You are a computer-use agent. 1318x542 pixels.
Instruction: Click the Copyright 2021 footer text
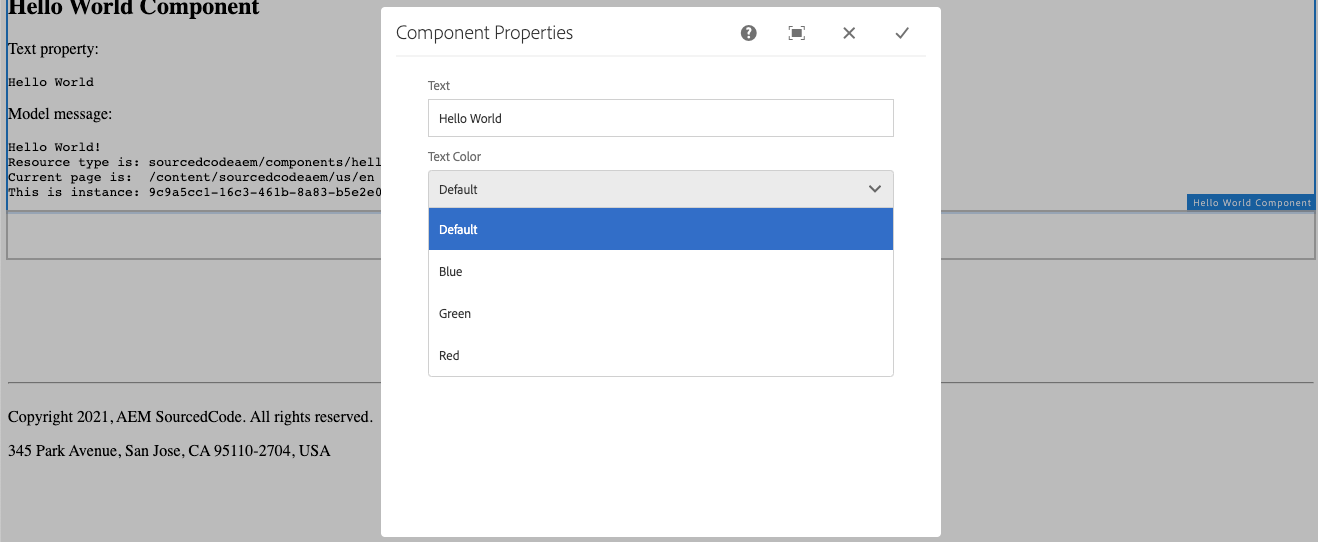(x=190, y=417)
